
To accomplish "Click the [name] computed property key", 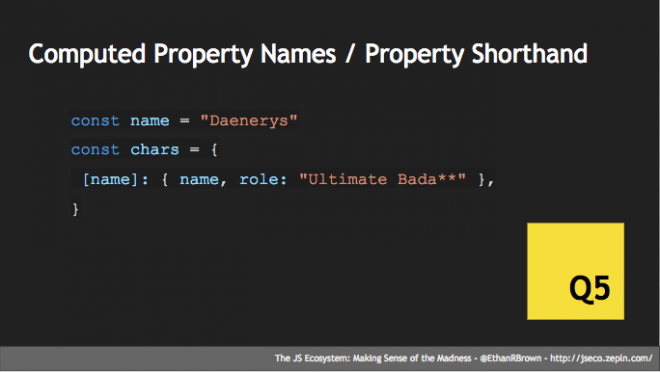I will (x=110, y=179).
